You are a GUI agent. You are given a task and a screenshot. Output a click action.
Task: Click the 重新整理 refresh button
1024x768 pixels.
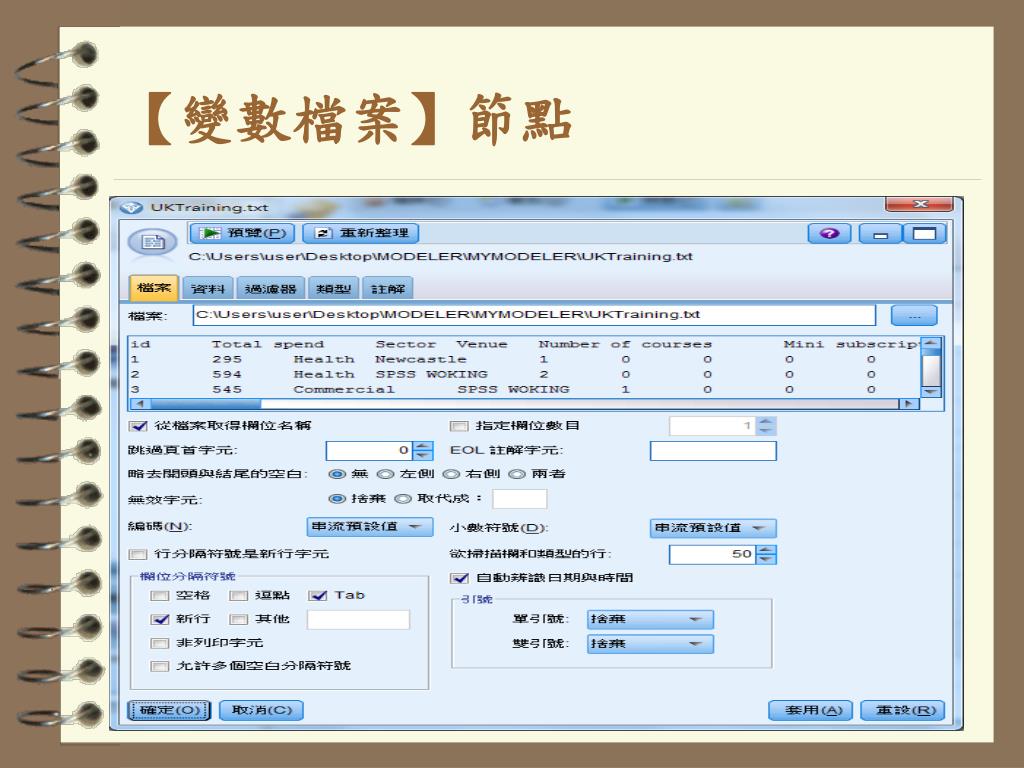pos(360,232)
